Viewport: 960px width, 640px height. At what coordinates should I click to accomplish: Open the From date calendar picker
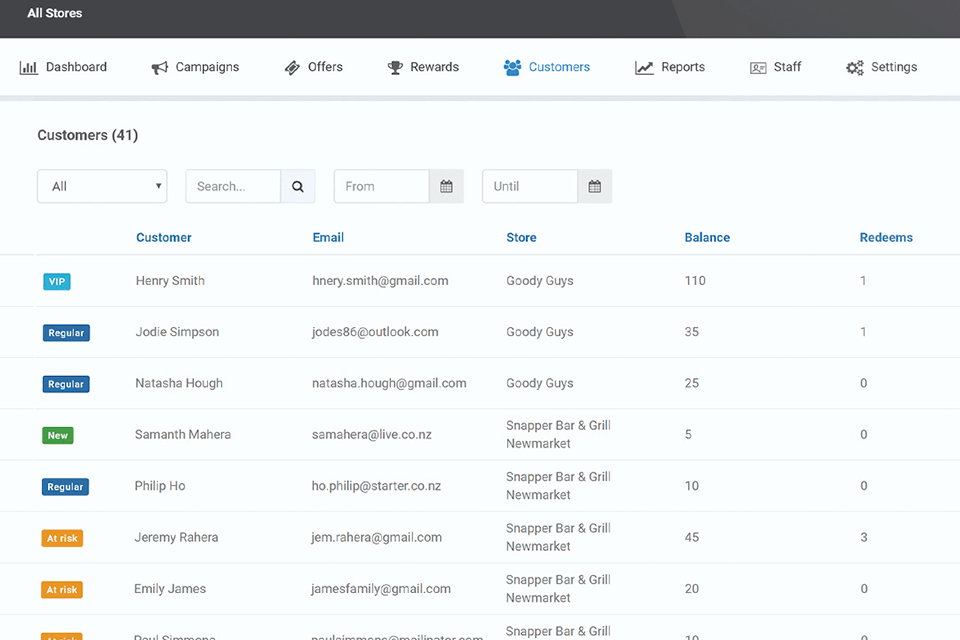446,186
